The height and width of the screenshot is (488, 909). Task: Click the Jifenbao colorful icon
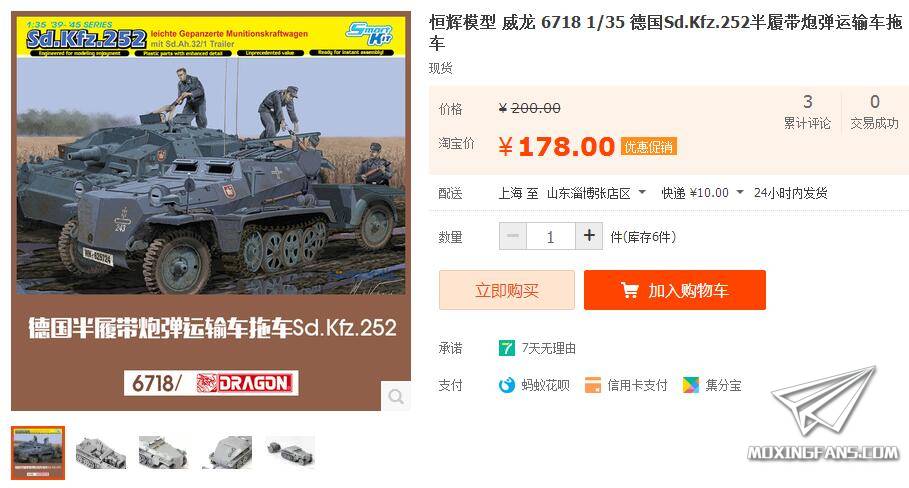[690, 385]
